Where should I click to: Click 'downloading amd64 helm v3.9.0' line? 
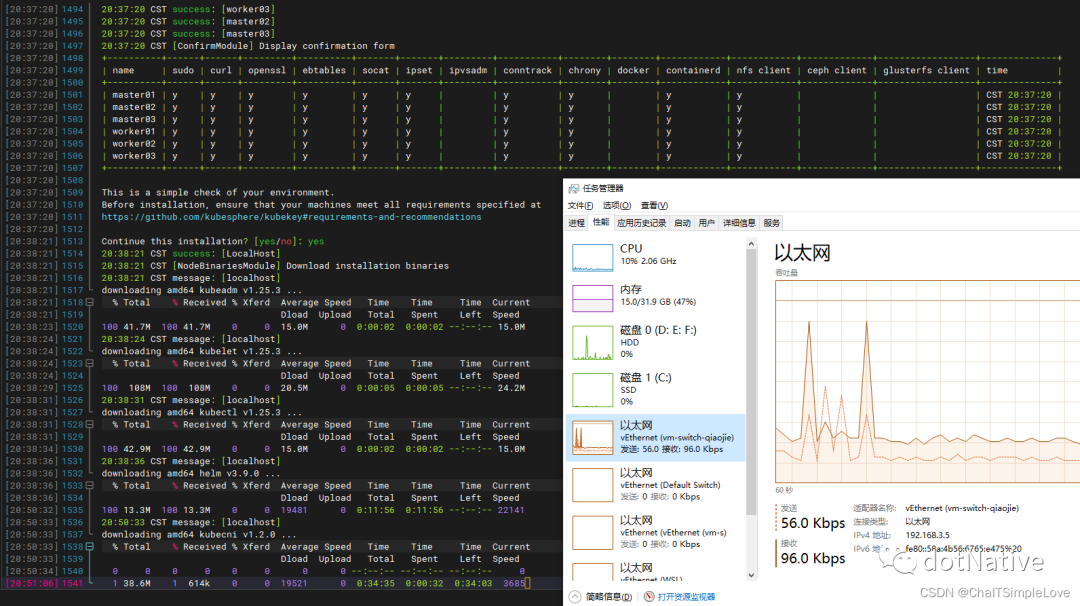coord(191,474)
